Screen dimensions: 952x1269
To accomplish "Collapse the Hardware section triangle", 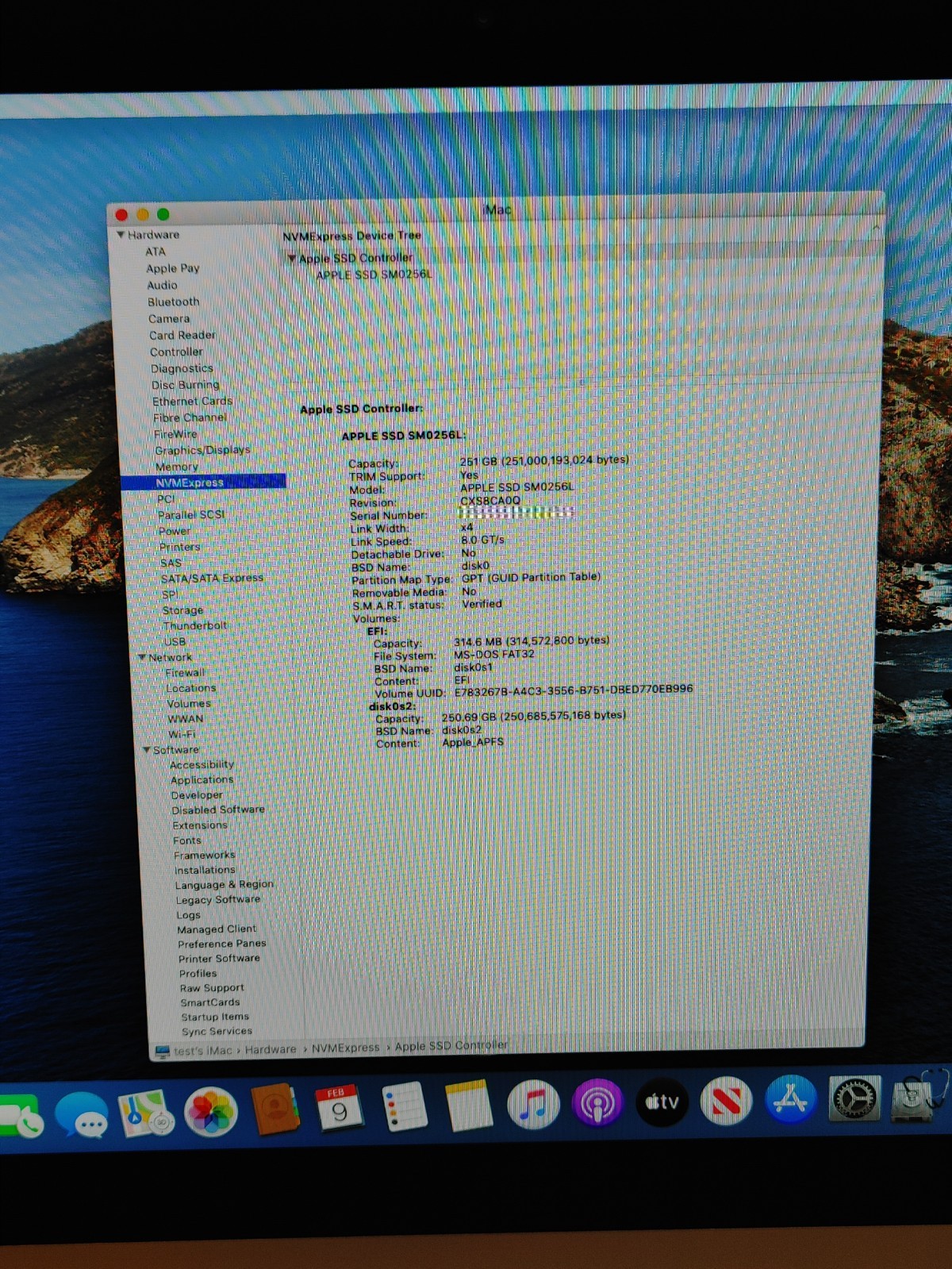I will pos(121,235).
